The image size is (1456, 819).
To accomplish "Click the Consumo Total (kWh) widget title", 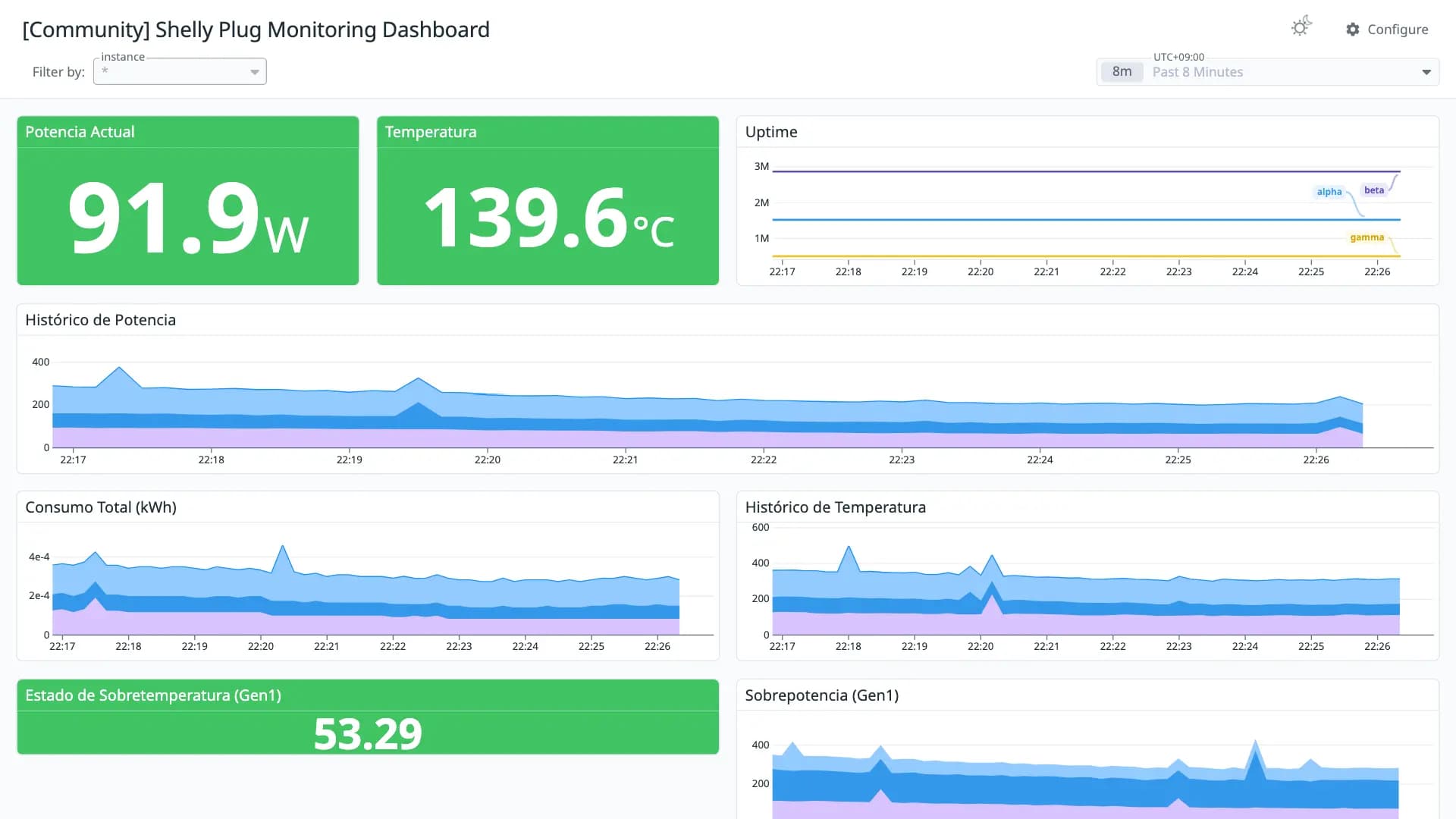I will pos(101,507).
